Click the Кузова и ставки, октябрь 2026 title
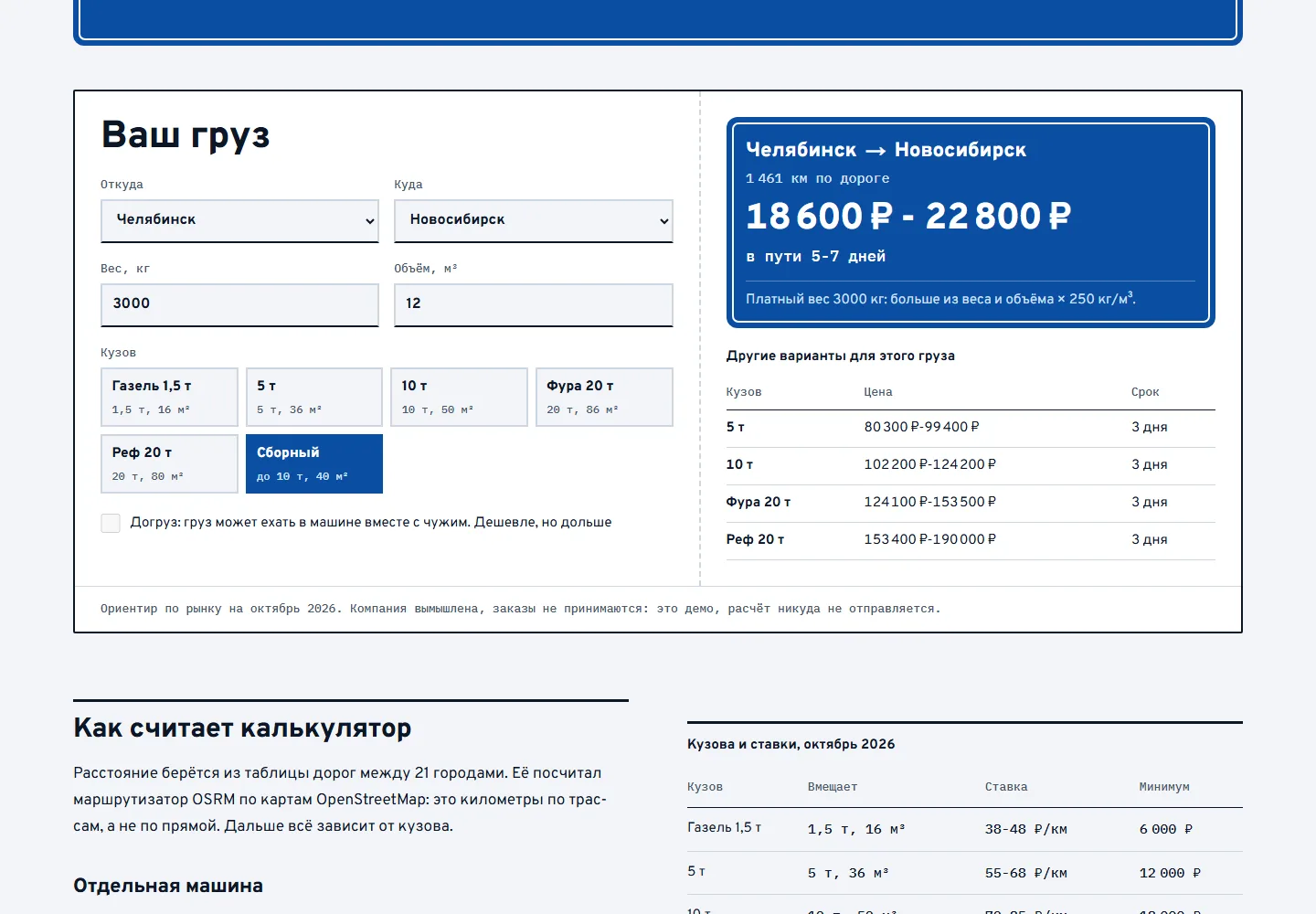The height and width of the screenshot is (914, 1316). coord(791,744)
